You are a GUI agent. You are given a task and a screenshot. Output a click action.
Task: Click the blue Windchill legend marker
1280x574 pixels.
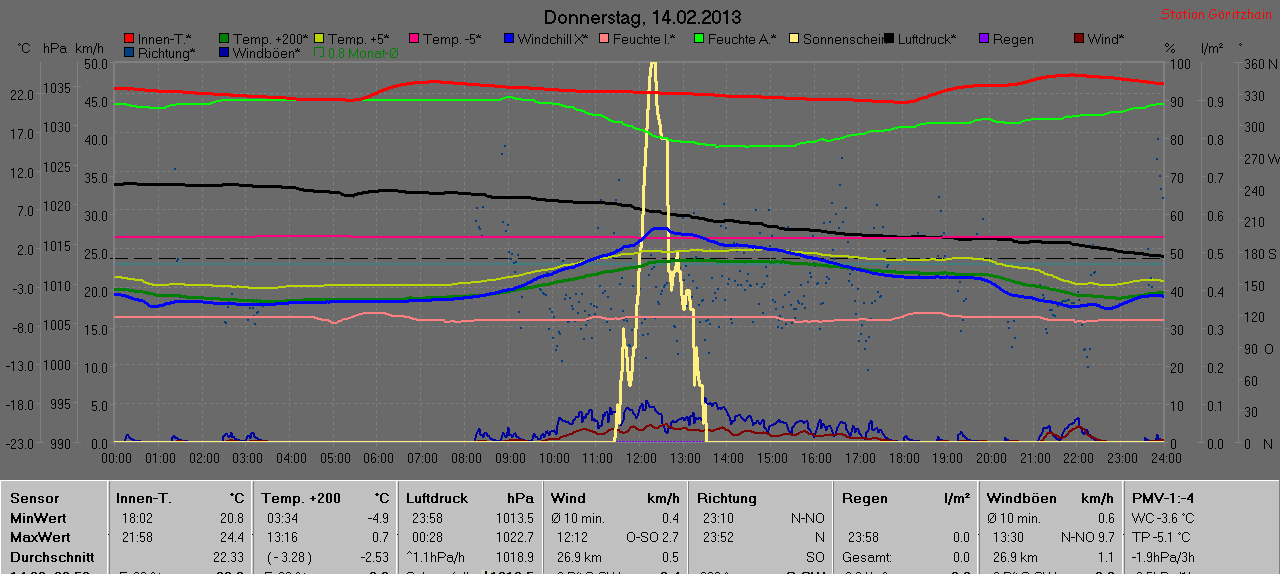(x=508, y=39)
